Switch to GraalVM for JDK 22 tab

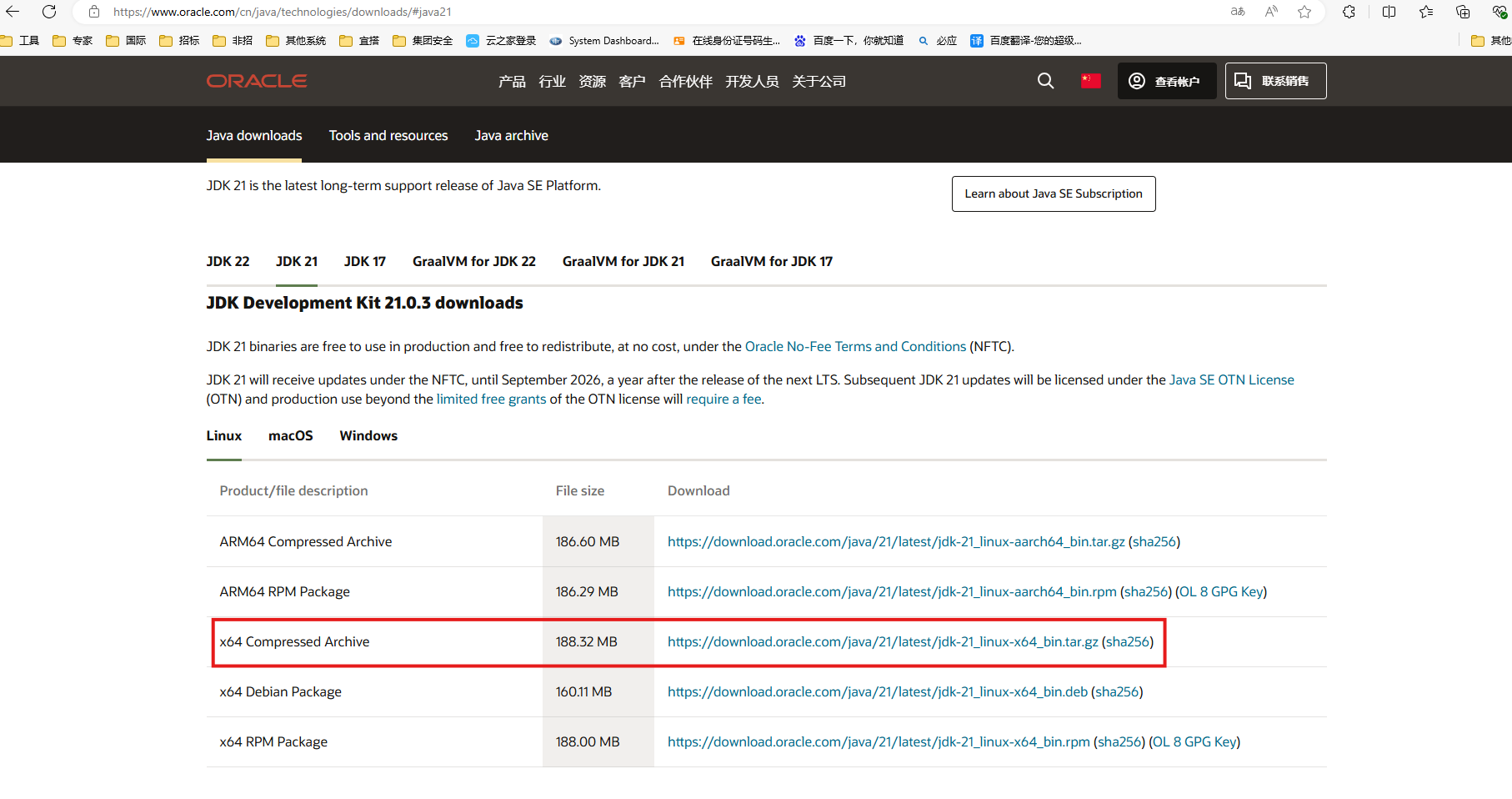(x=474, y=261)
